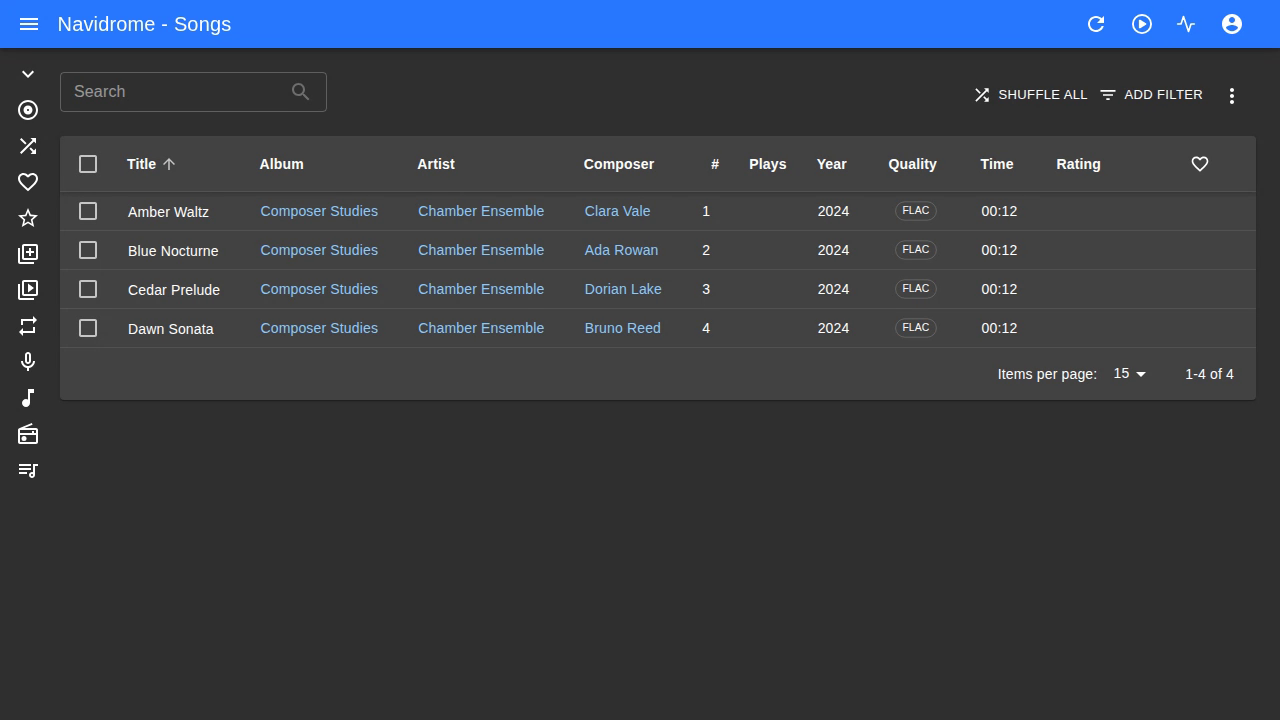Check the Dawn Sonata row checkbox

[88, 328]
